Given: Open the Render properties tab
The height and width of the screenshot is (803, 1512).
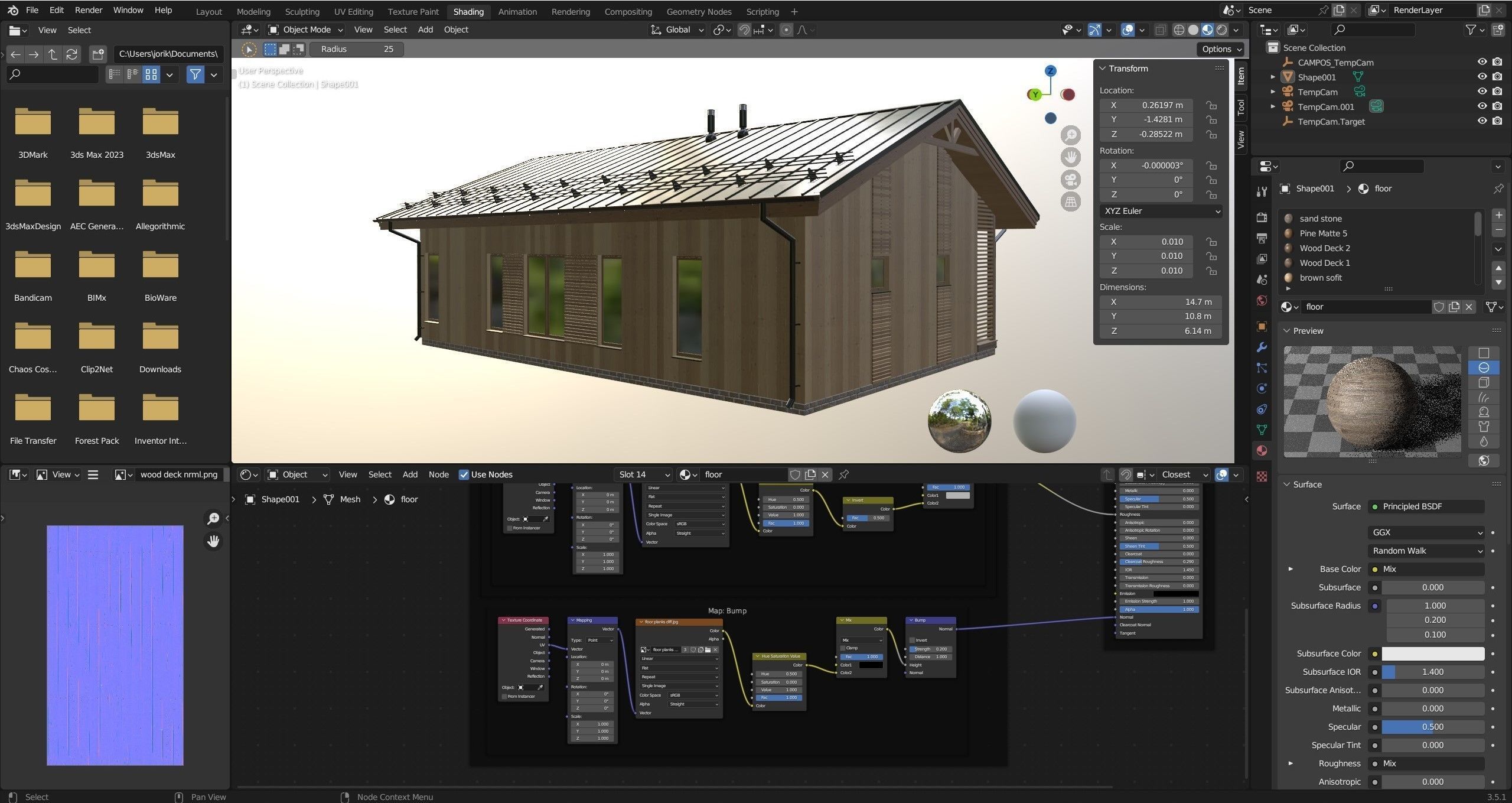Looking at the screenshot, I should click(1262, 217).
